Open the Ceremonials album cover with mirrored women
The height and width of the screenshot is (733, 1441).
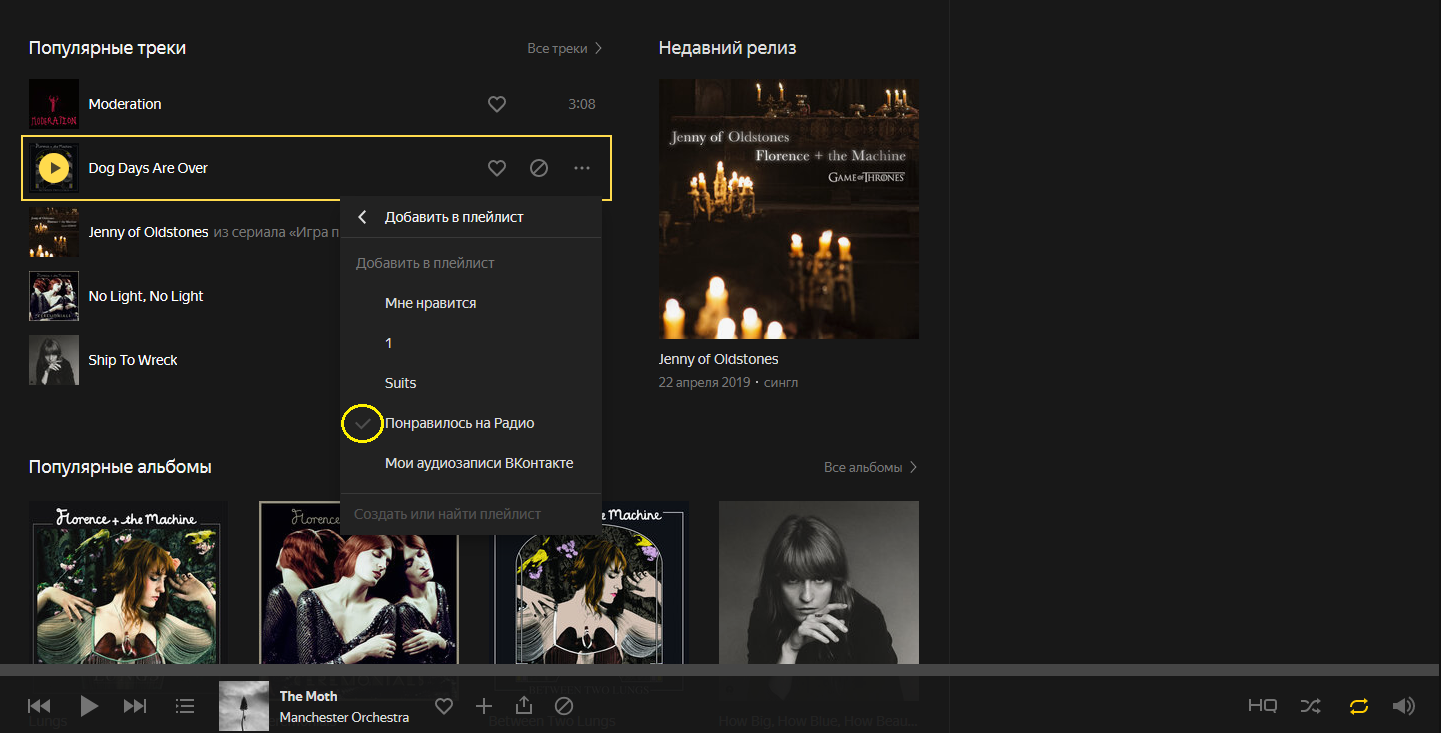[x=358, y=582]
